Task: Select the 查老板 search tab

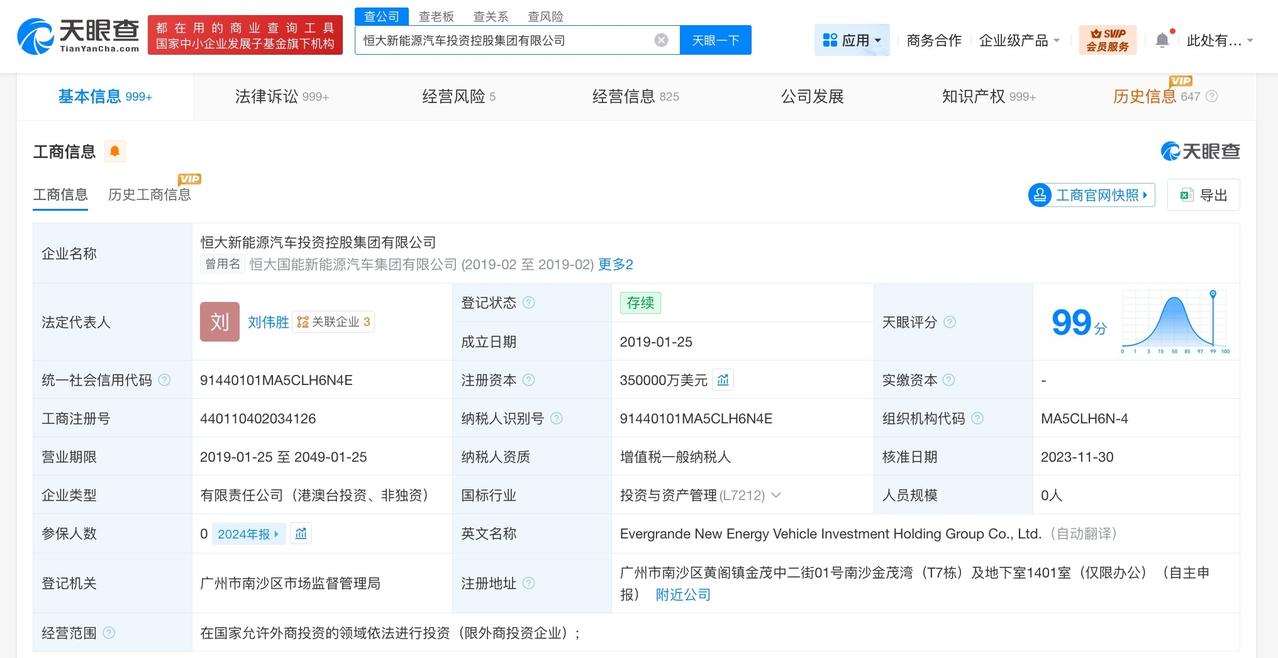Action: click(435, 16)
